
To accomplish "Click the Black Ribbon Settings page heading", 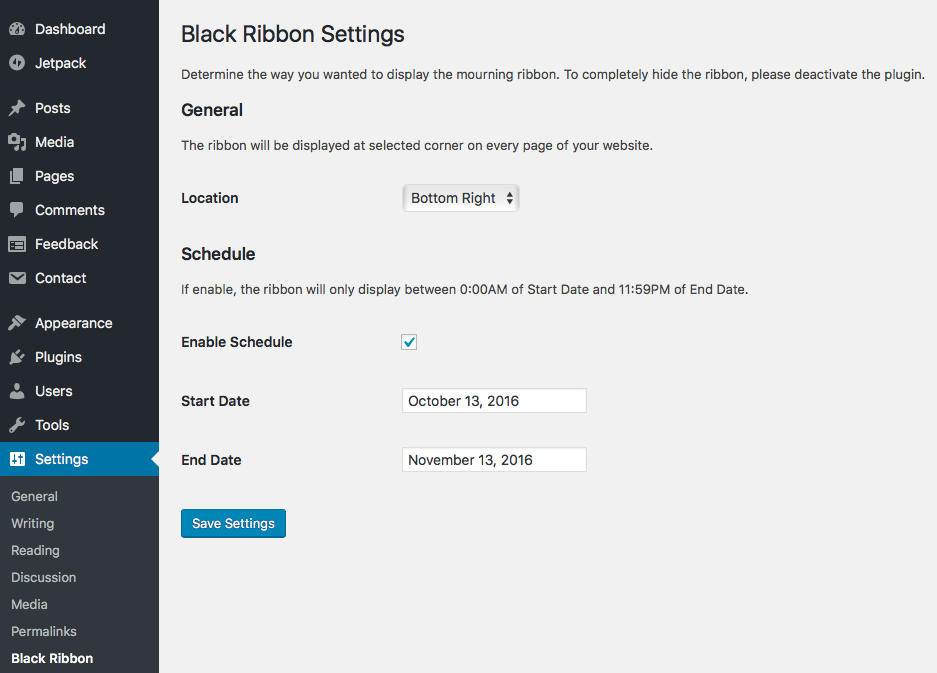I will coord(293,34).
